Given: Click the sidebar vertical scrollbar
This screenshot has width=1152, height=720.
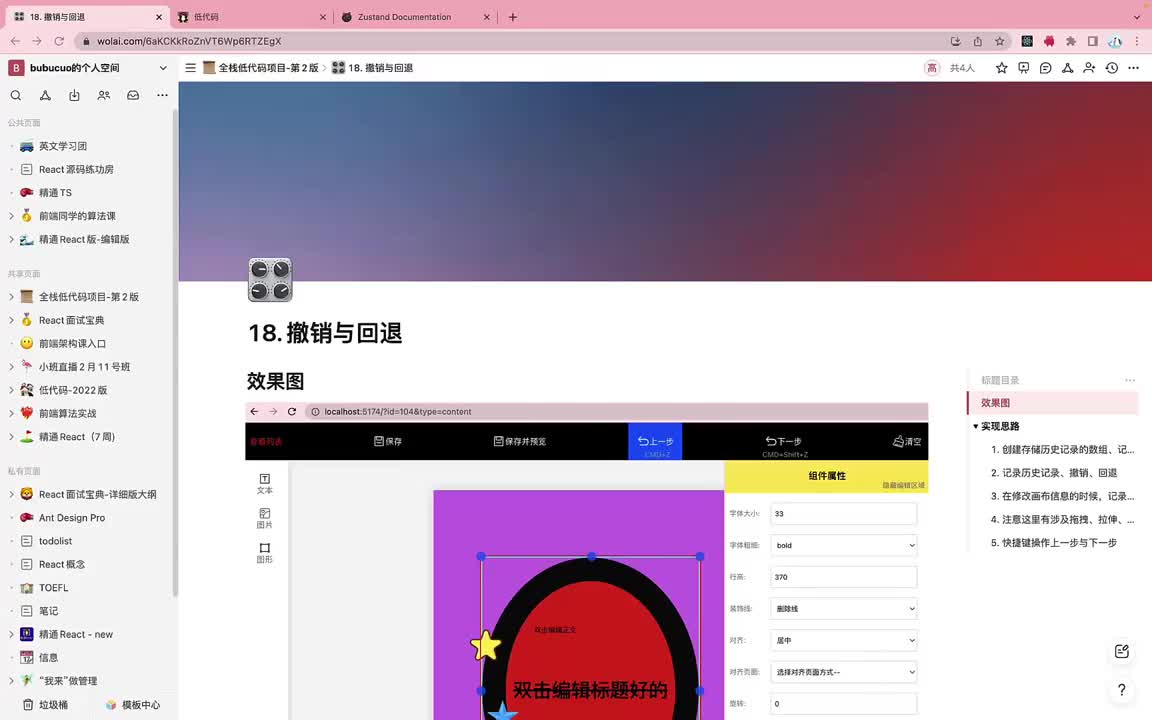Looking at the screenshot, I should point(175,353).
